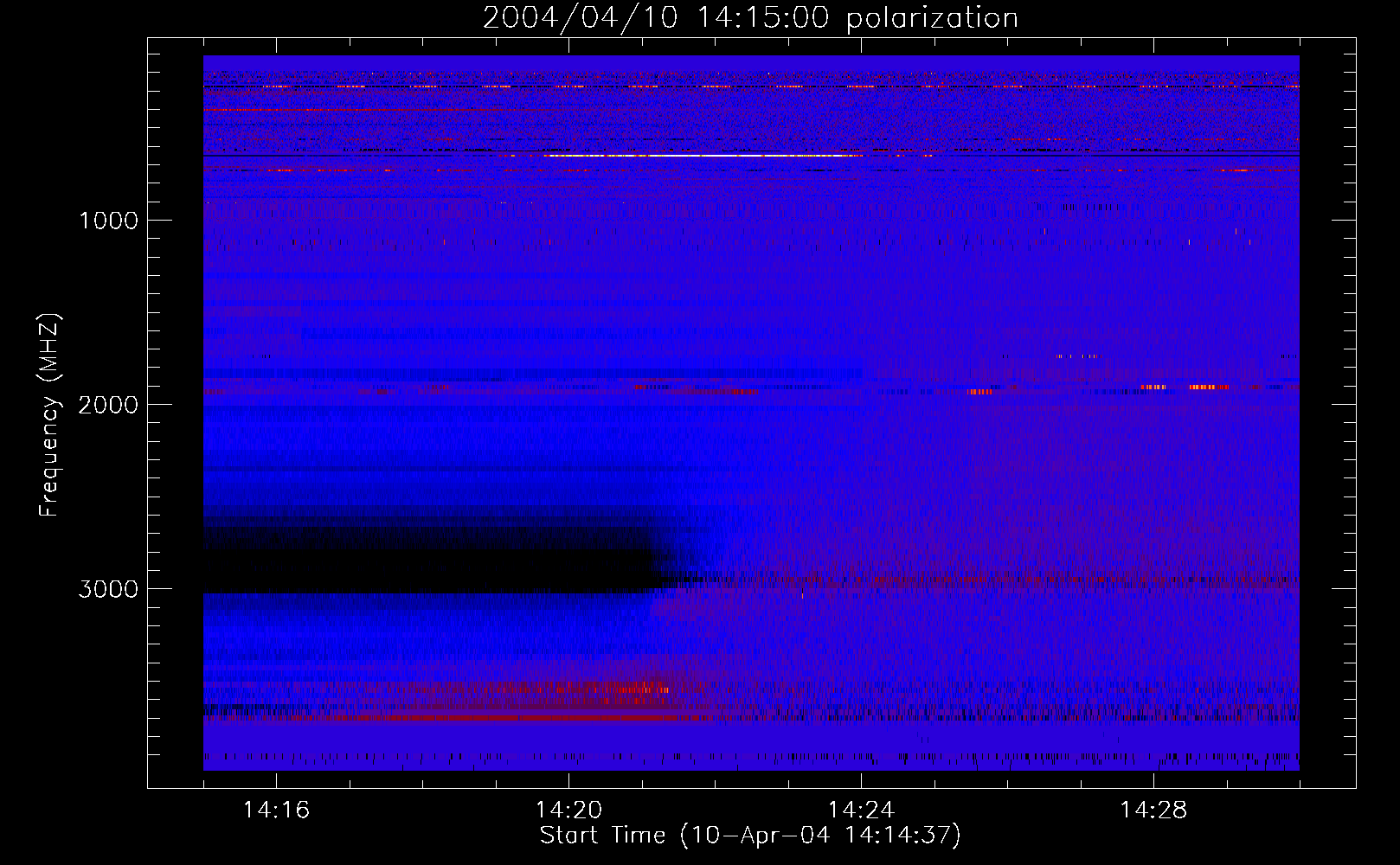The image size is (1400, 865).
Task: Click the 14:24 time tick label
Action: [x=861, y=810]
